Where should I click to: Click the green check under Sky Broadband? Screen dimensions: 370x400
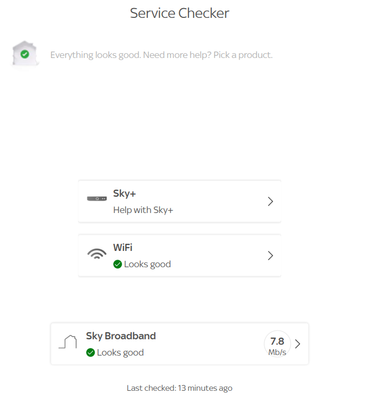tap(90, 353)
